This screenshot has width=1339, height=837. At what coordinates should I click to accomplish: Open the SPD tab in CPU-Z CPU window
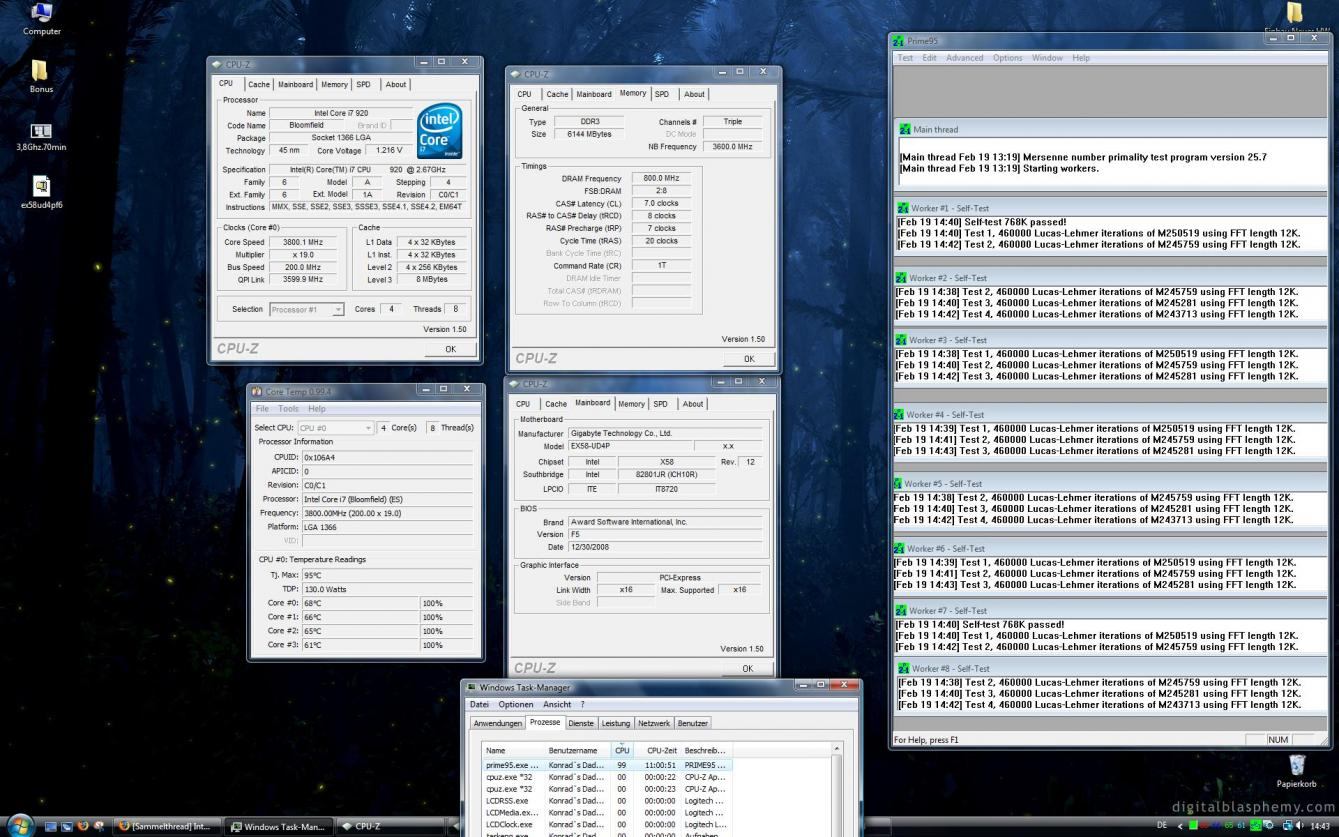click(363, 85)
